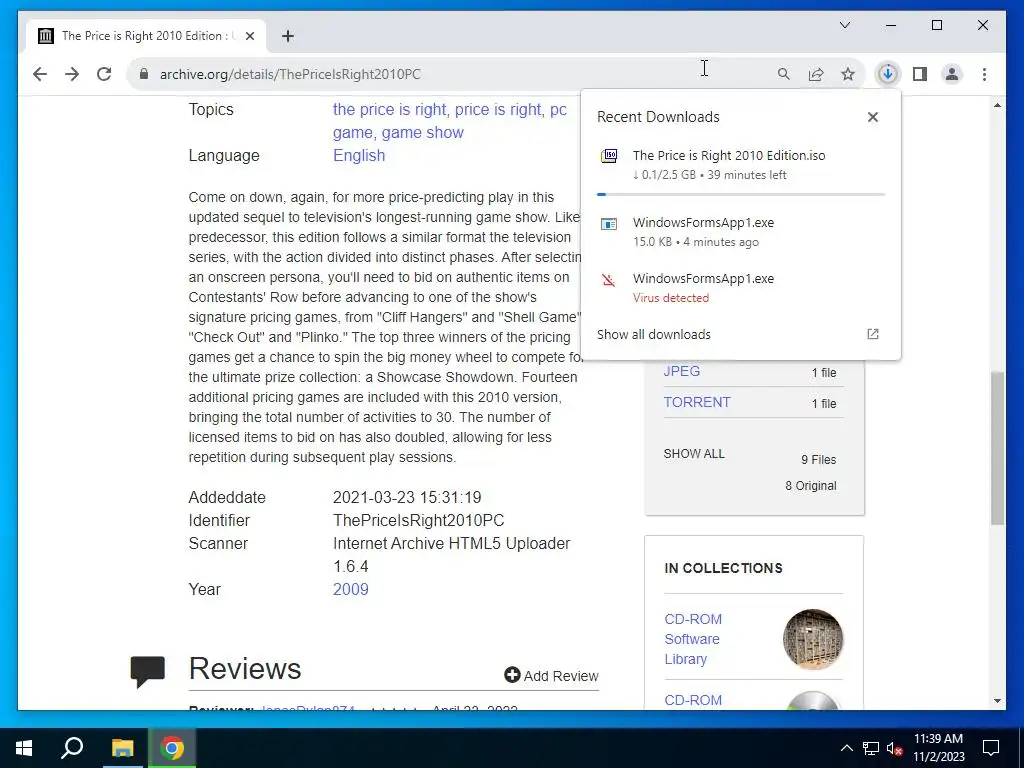Open the Chrome side panel
The height and width of the screenshot is (768, 1024).
[920, 74]
